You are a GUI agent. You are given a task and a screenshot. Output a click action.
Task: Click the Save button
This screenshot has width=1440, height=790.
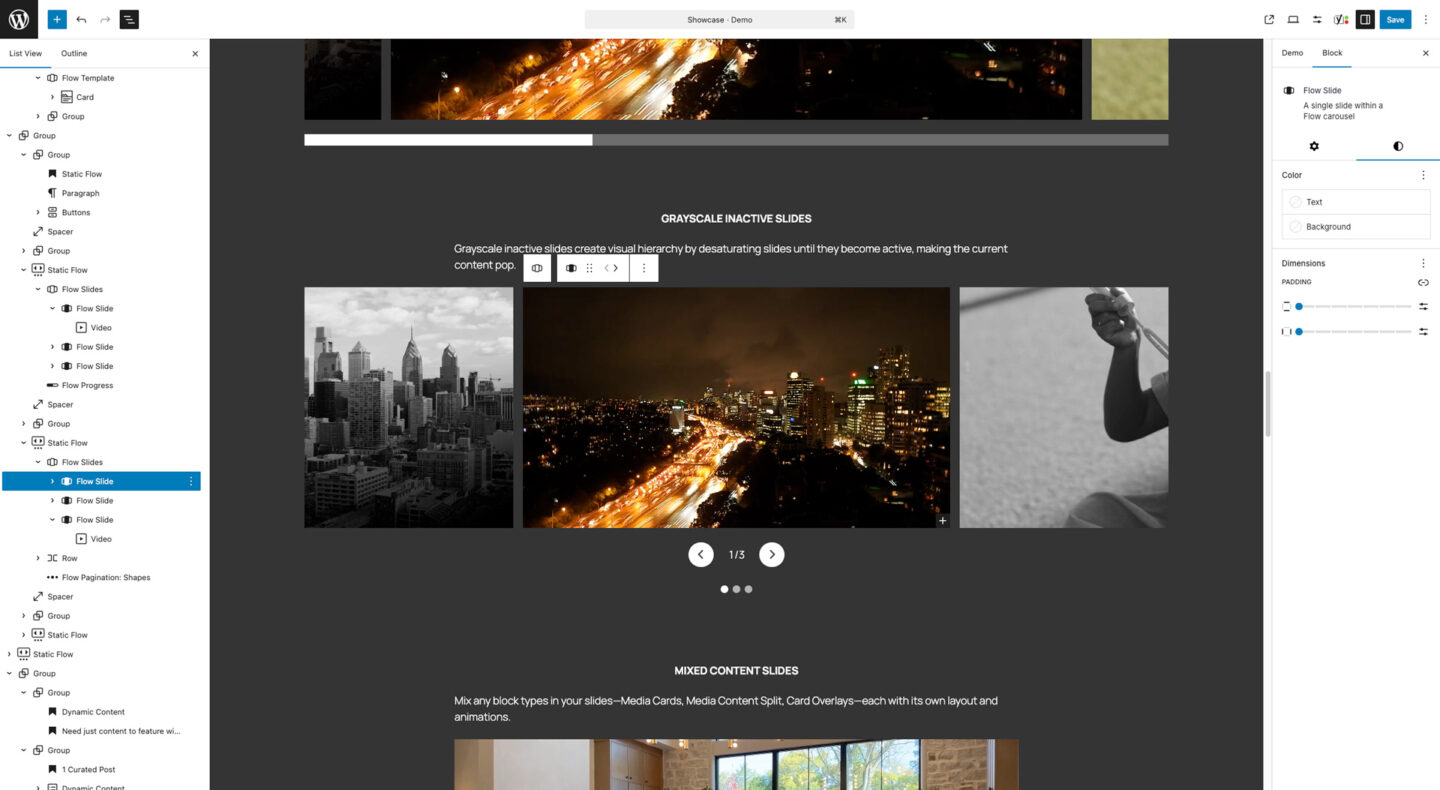point(1395,19)
